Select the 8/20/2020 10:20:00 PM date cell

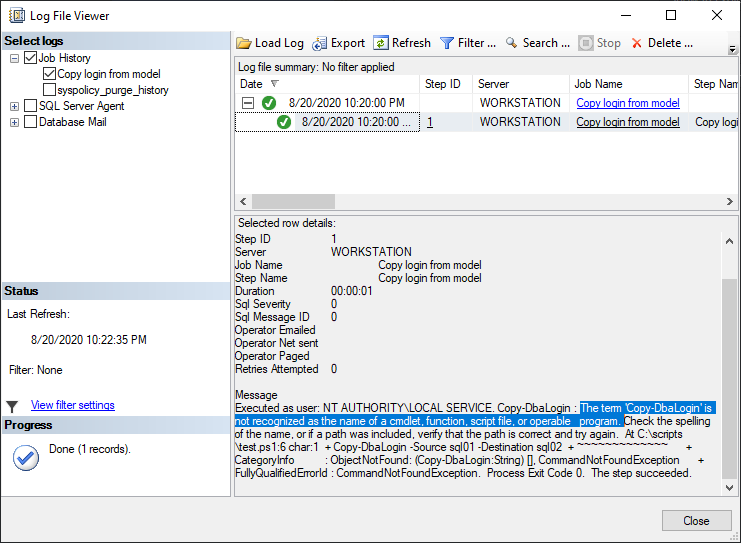pos(346,103)
